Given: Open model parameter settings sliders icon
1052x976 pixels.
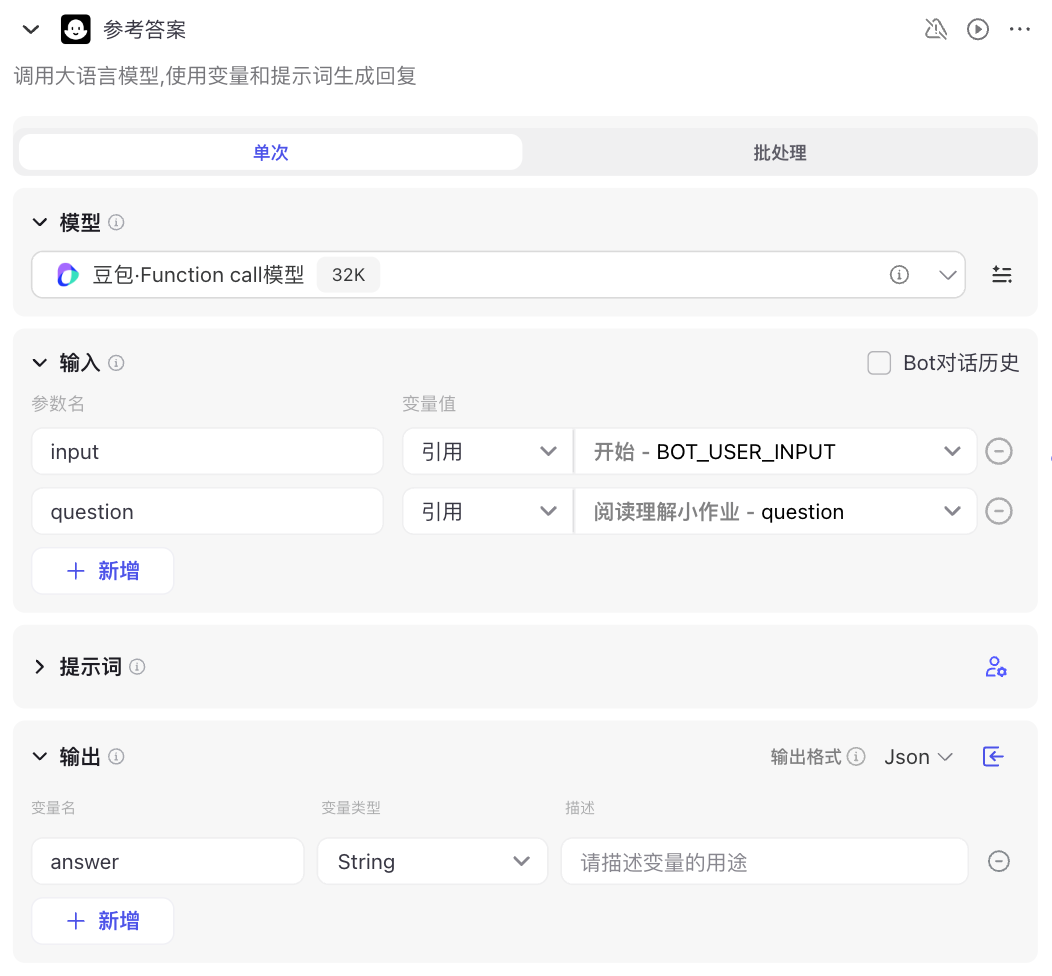Looking at the screenshot, I should pos(1002,274).
